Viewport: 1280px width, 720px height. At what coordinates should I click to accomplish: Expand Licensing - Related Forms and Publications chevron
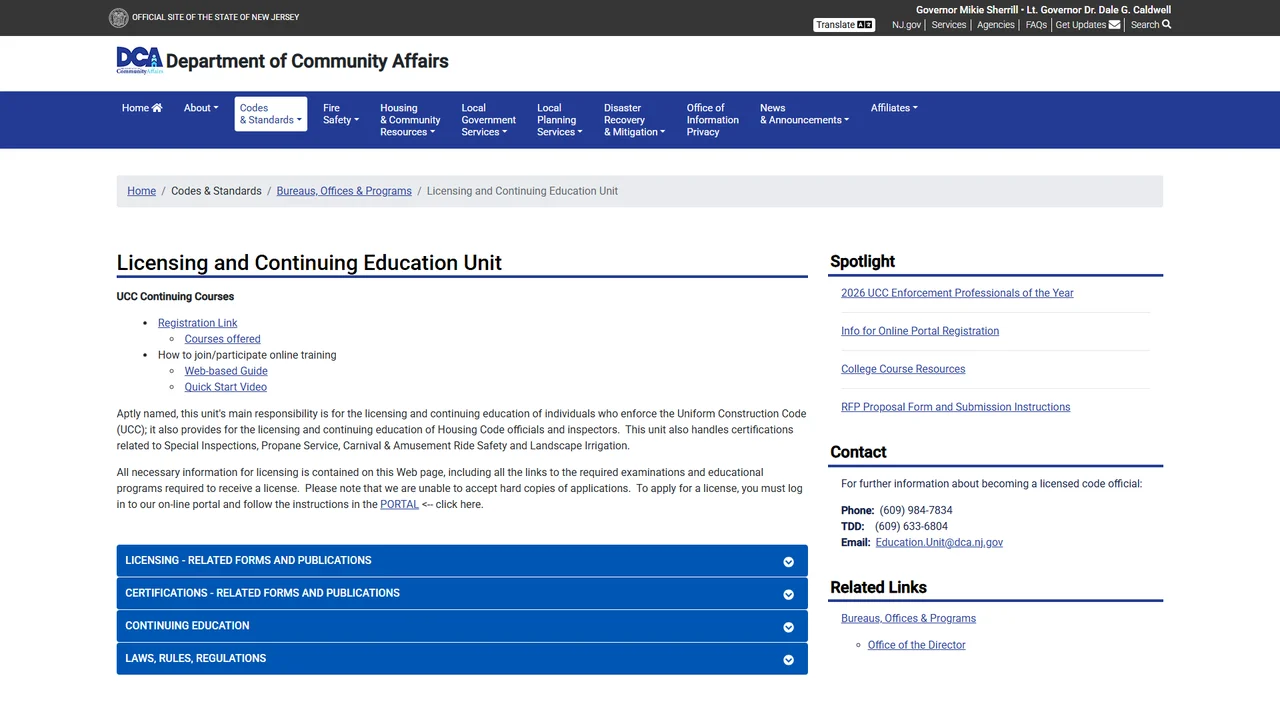point(788,562)
